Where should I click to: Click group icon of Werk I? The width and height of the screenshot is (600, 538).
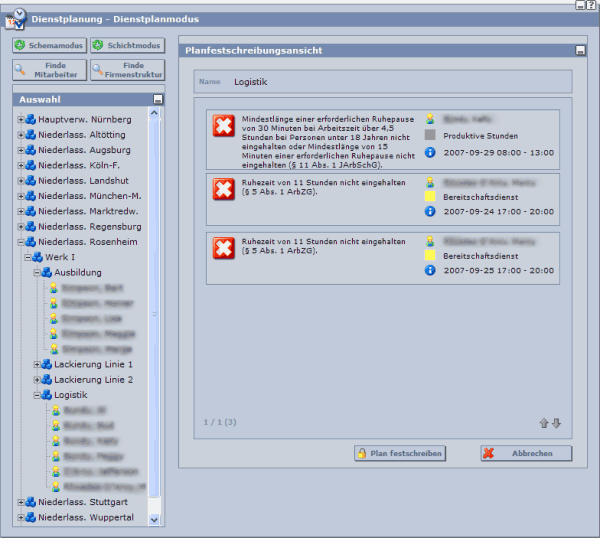(x=38, y=257)
